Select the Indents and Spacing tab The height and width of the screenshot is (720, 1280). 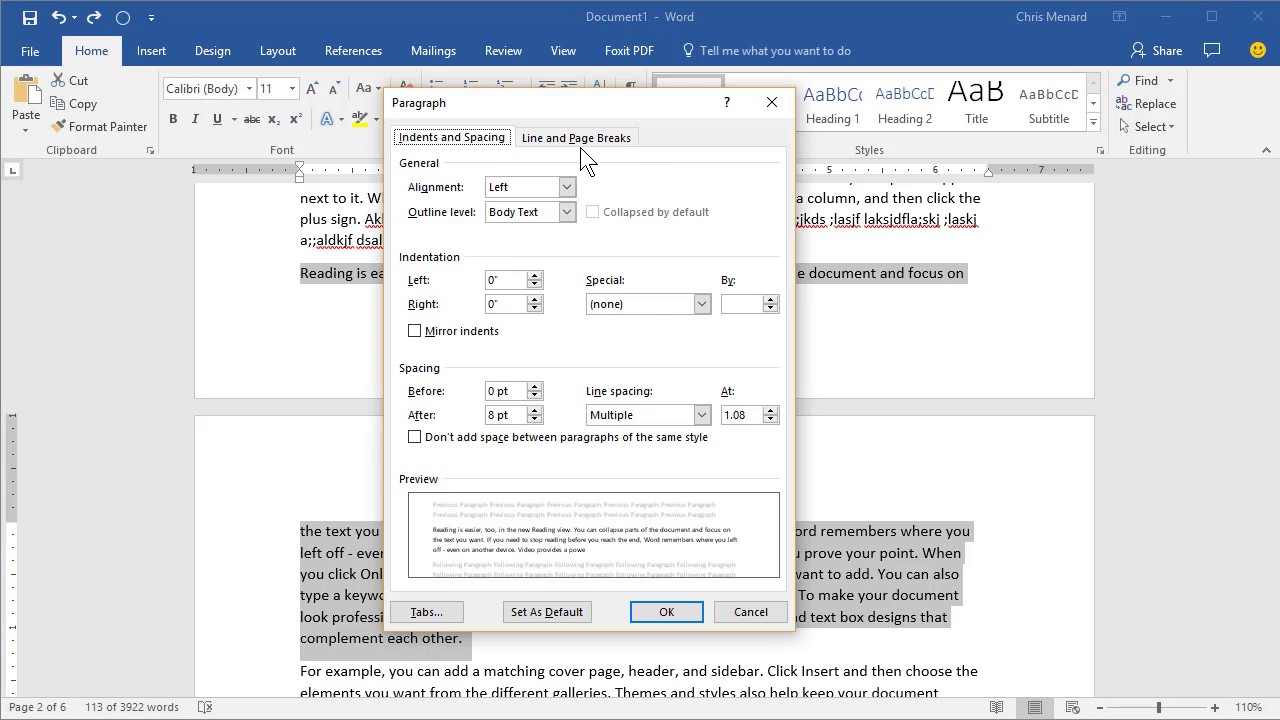[452, 137]
